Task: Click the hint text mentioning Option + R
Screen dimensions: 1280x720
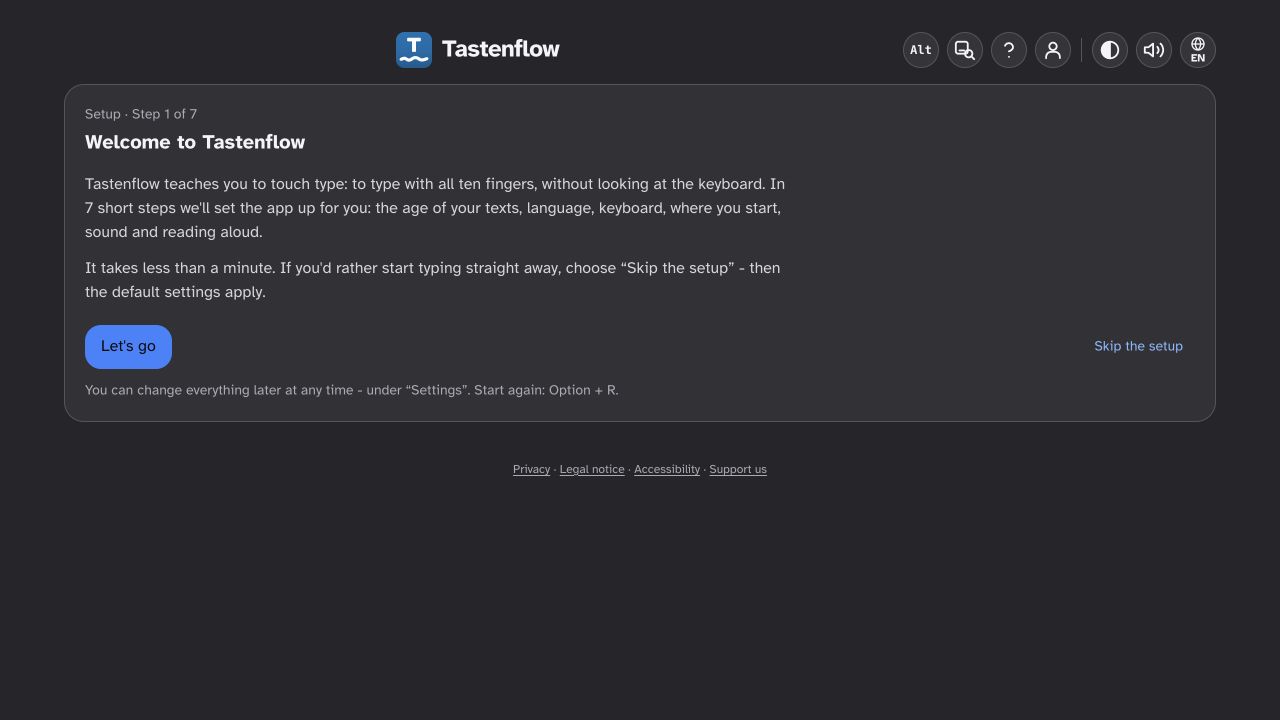Action: [352, 390]
